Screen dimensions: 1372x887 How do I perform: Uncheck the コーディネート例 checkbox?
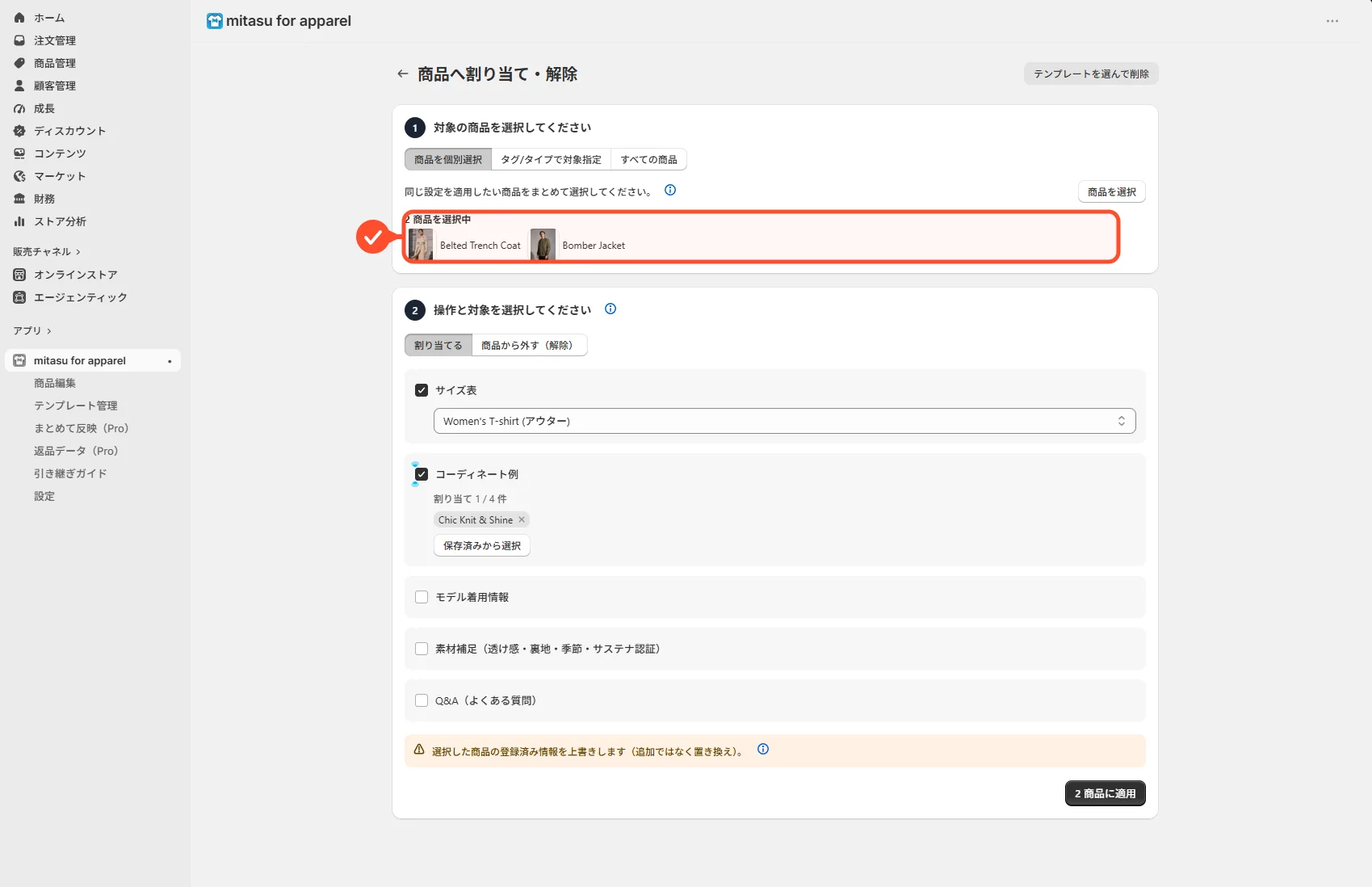click(422, 474)
